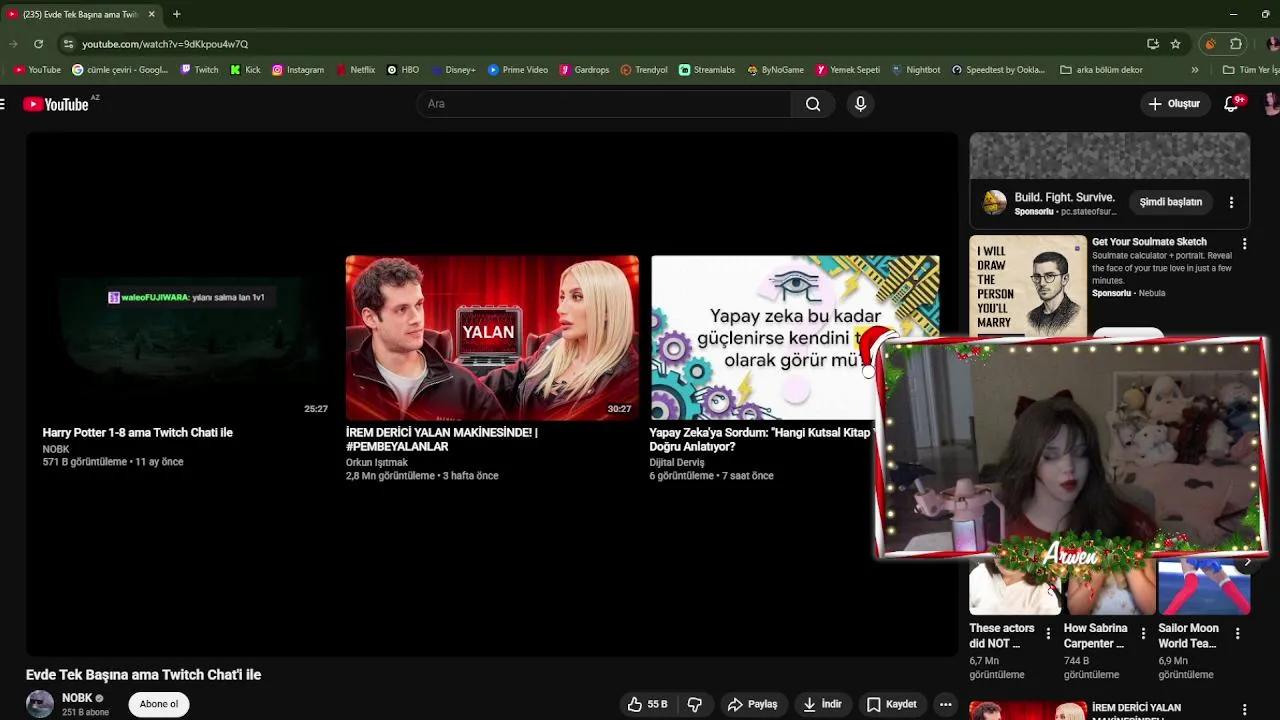This screenshot has height=720, width=1280.
Task: Click the Harry Potter 1-8 video title
Action: click(x=137, y=433)
